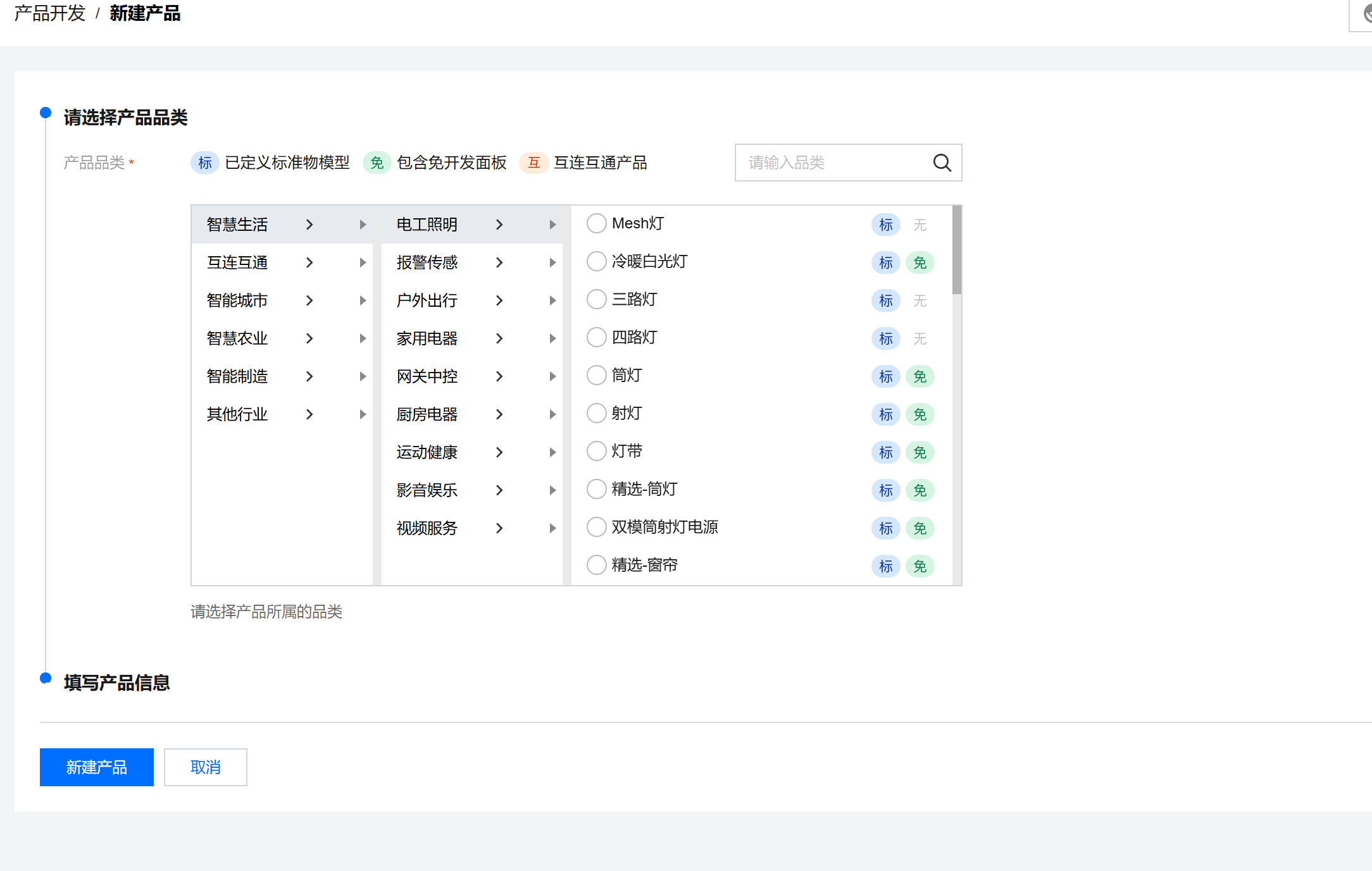The image size is (1372, 871).
Task: Click the search magnifier icon
Action: point(942,163)
